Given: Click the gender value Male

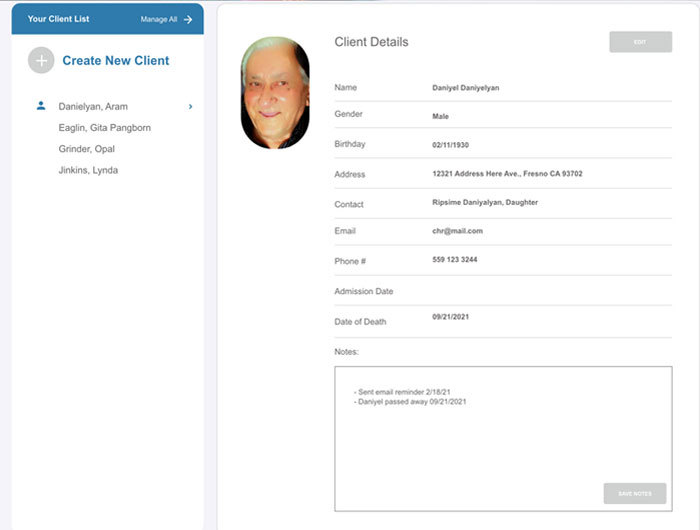Looking at the screenshot, I should (x=440, y=116).
